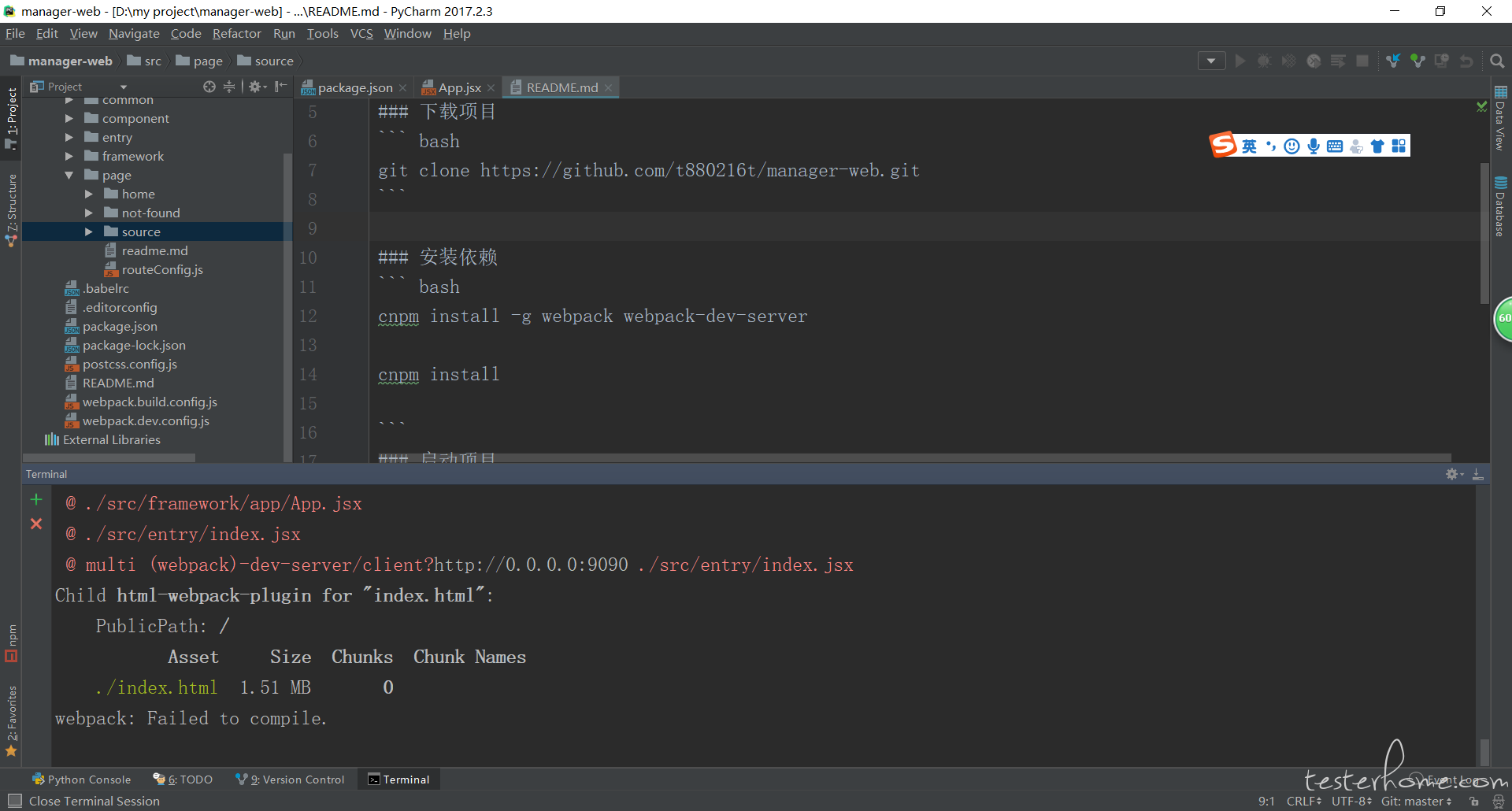Open the Database side panel
This screenshot has width=1512, height=811.
pyautogui.click(x=1500, y=206)
